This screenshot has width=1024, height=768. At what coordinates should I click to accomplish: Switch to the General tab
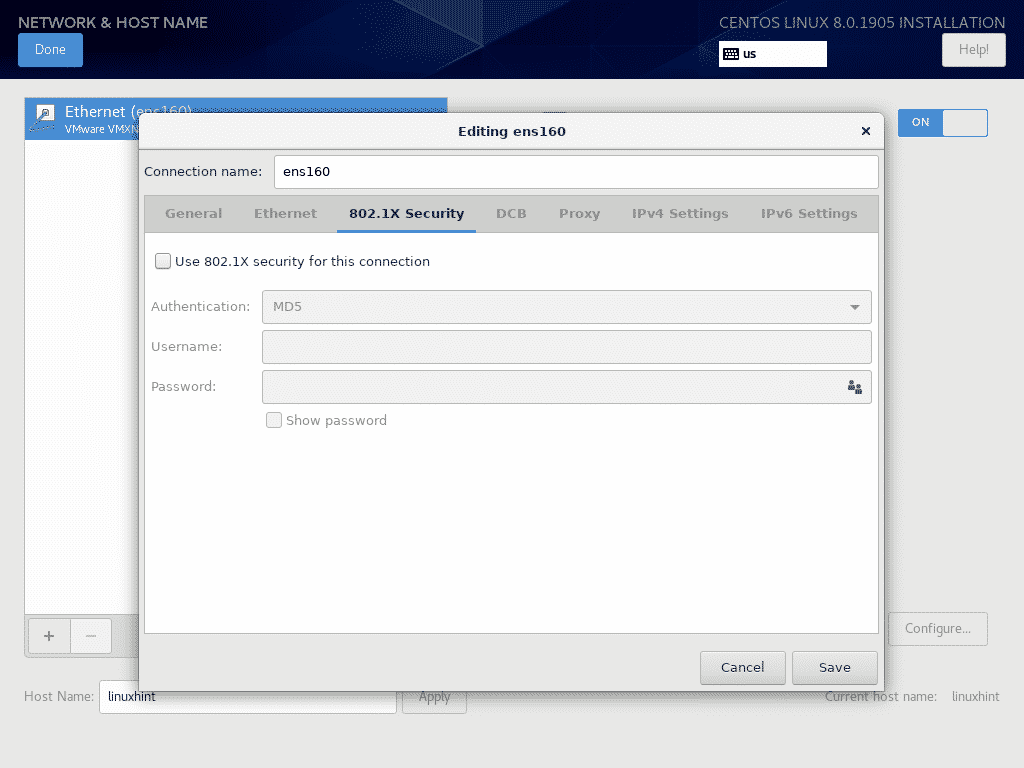193,214
